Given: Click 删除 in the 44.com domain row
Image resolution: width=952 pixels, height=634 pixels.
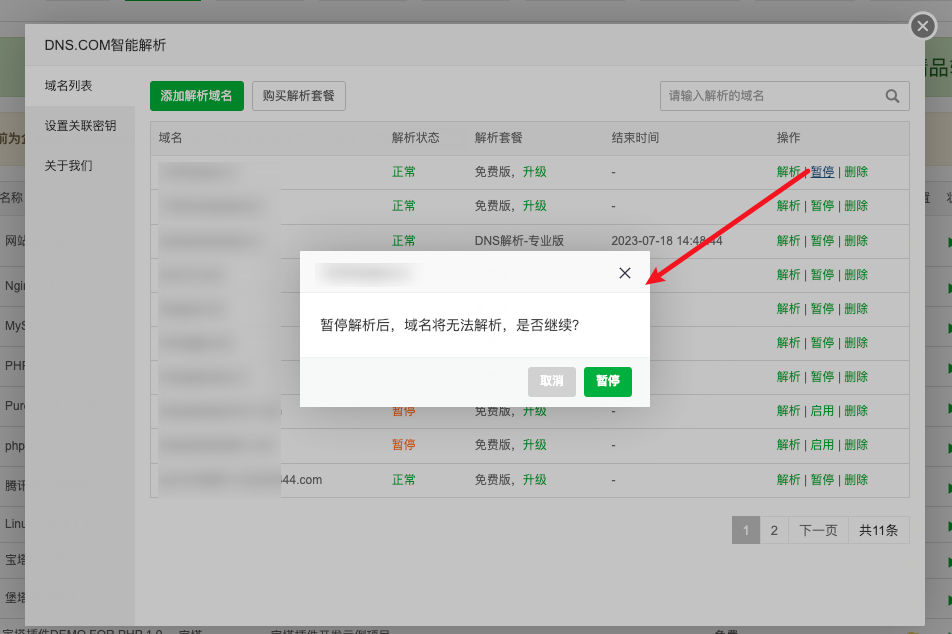Looking at the screenshot, I should [x=856, y=480].
